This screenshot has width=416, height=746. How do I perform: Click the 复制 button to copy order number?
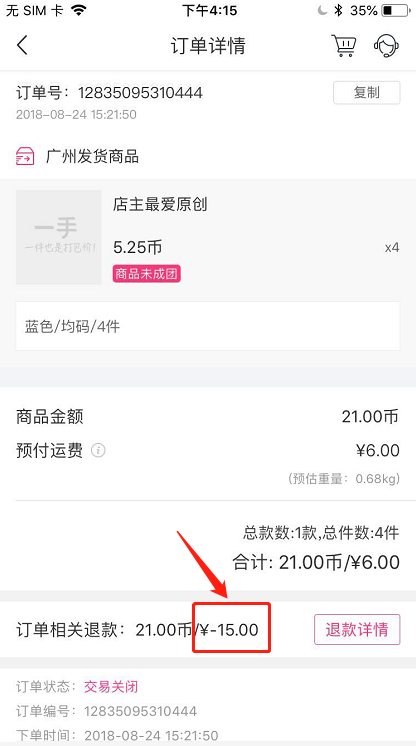(x=366, y=93)
